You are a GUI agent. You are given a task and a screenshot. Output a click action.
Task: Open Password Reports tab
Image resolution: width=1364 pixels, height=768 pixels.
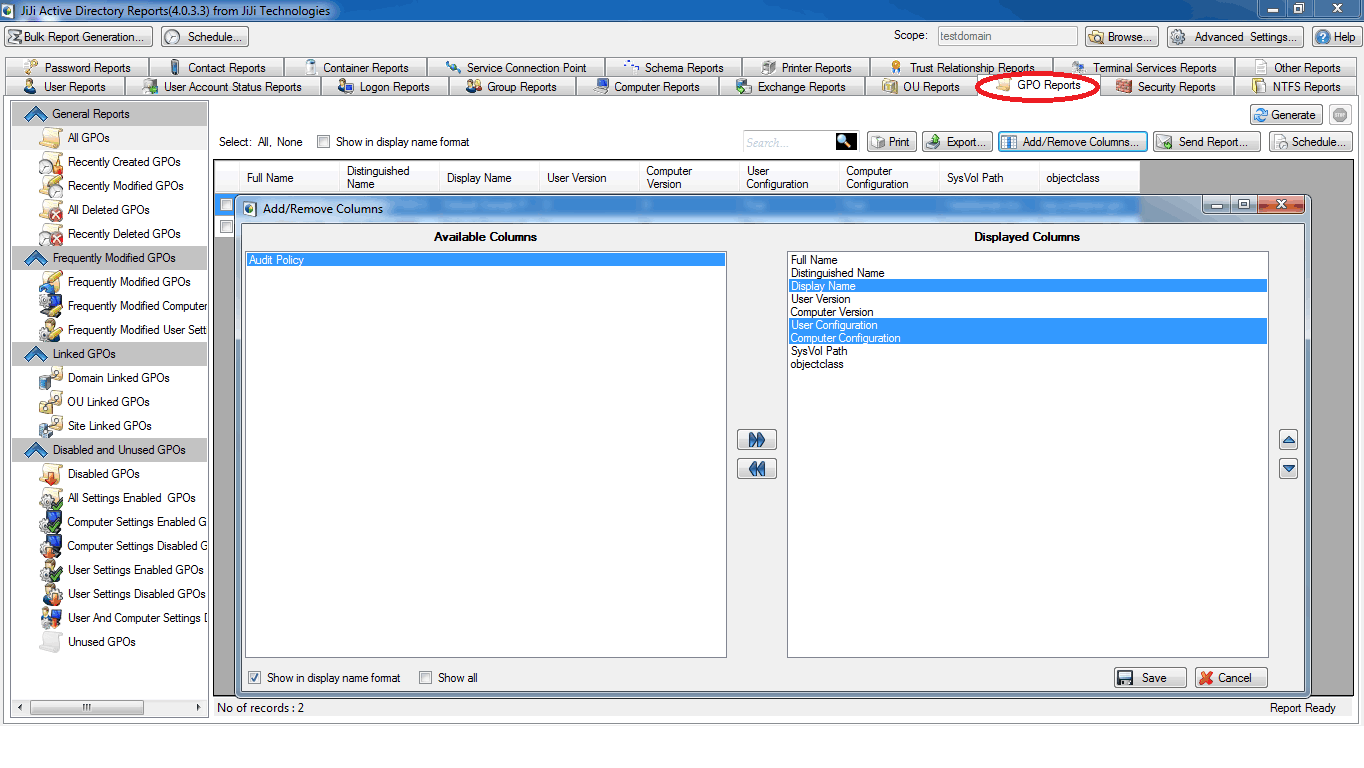click(76, 68)
